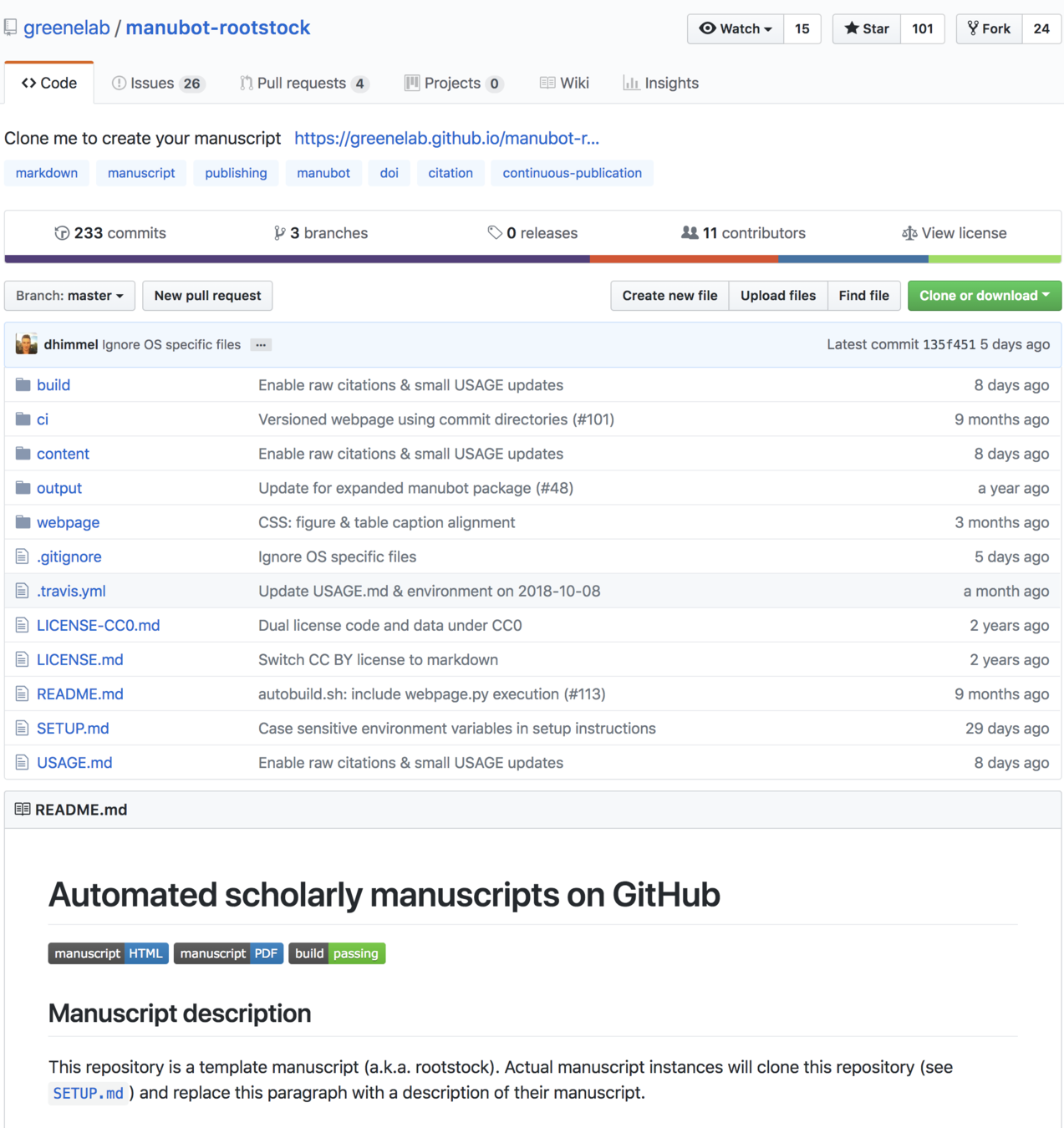
Task: Switch to Pull requests tab label
Action: tap(302, 83)
